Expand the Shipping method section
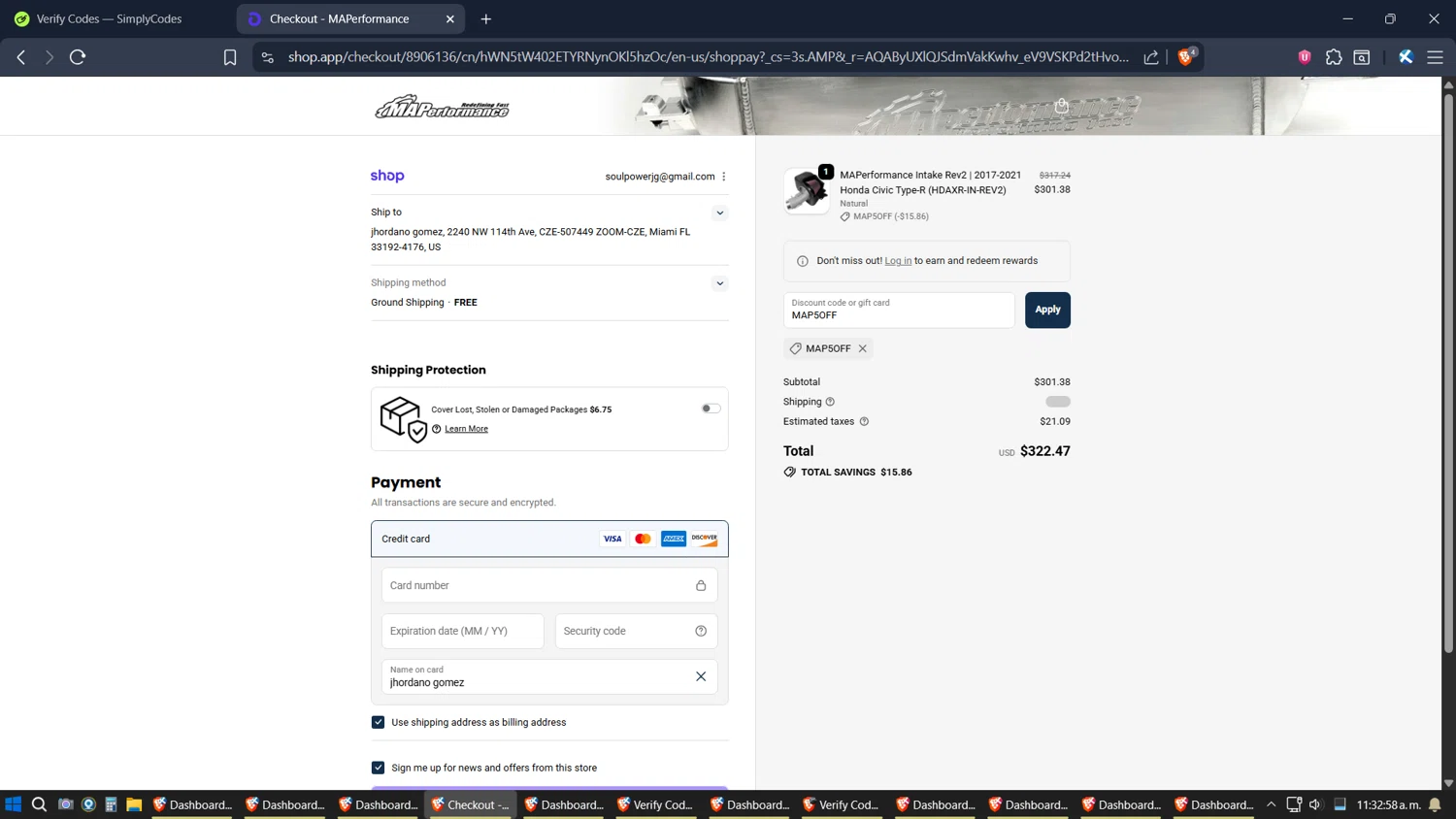 pos(720,283)
